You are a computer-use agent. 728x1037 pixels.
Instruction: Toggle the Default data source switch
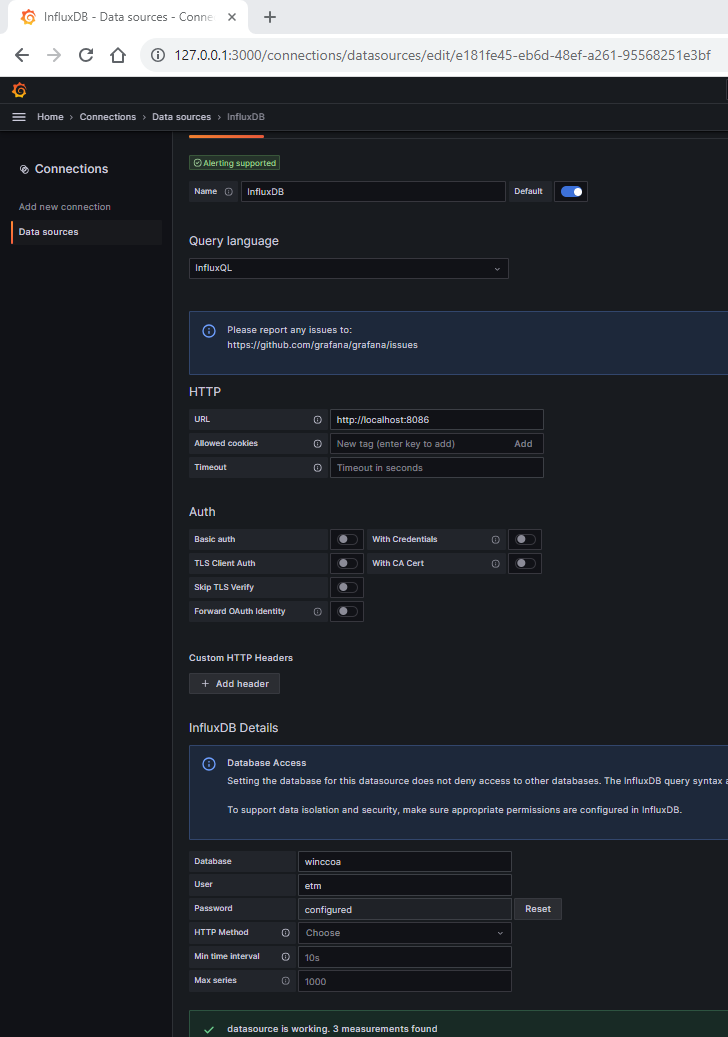[571, 192]
